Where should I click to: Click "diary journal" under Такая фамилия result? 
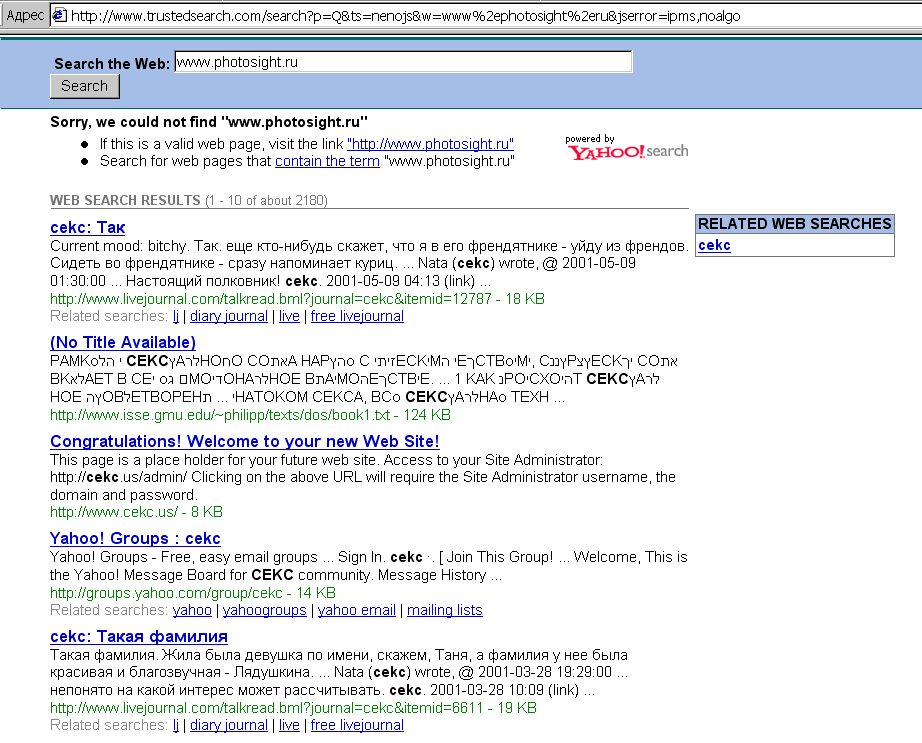pos(229,725)
